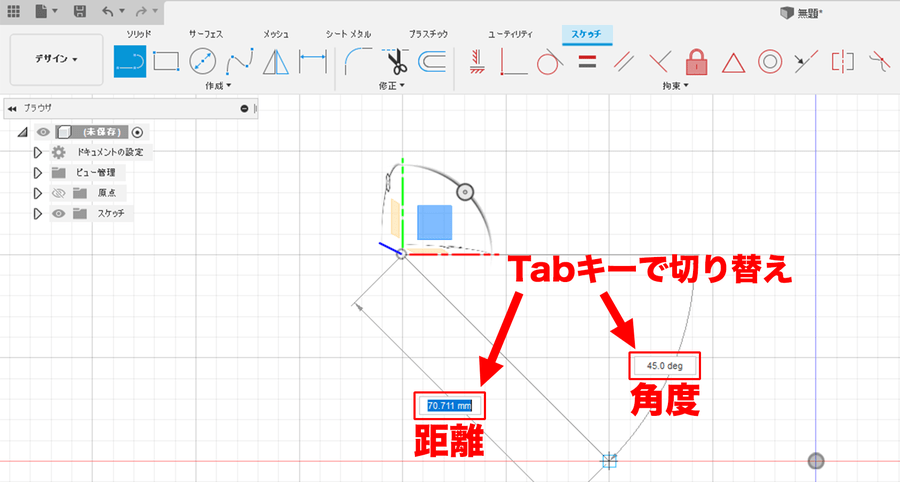Click the 45.0 deg angle field
The width and height of the screenshot is (900, 482).
coord(665,366)
